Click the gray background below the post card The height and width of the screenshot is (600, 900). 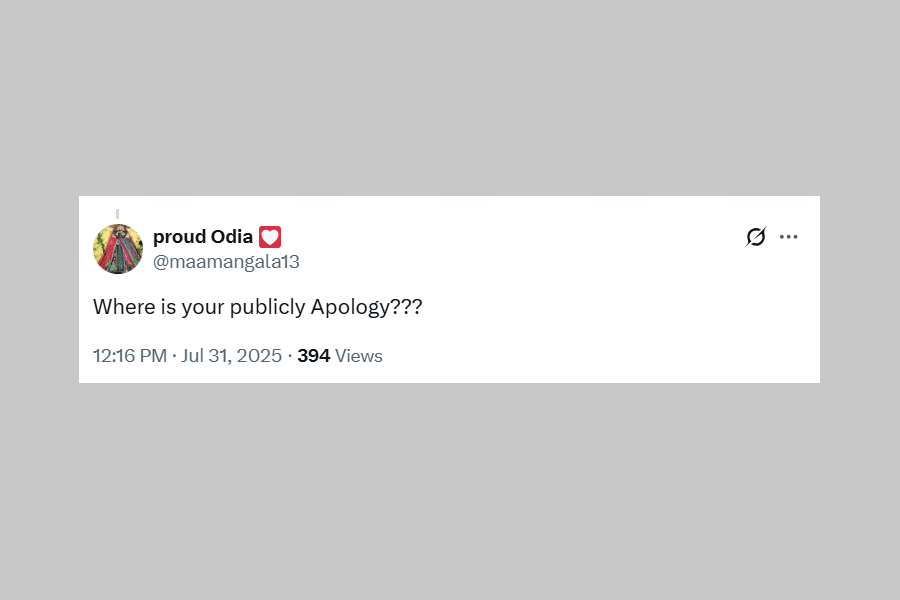450,490
